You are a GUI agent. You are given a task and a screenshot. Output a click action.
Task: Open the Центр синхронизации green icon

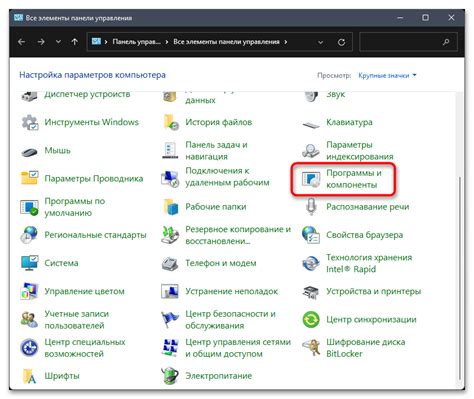pyautogui.click(x=311, y=319)
